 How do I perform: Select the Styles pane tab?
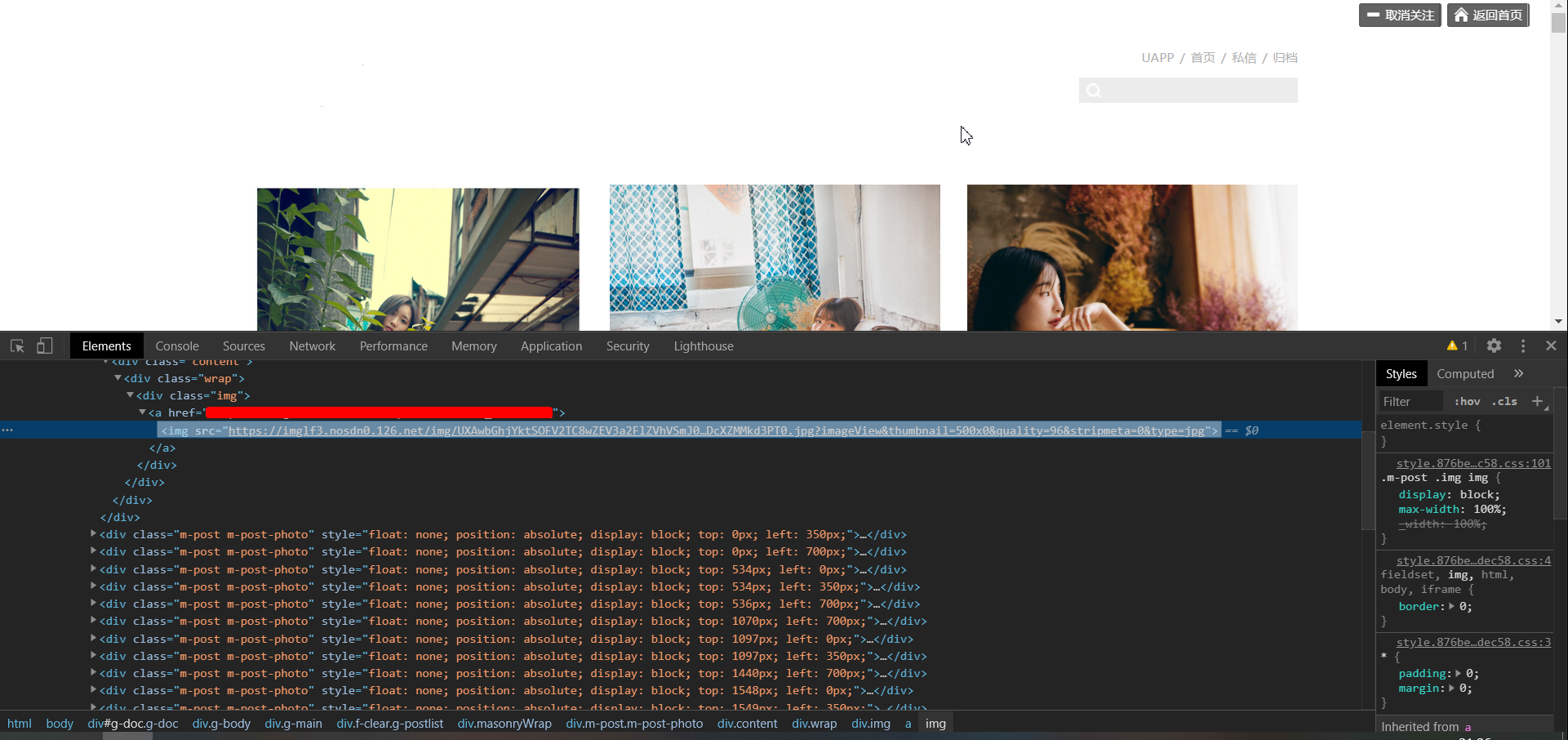click(x=1401, y=373)
